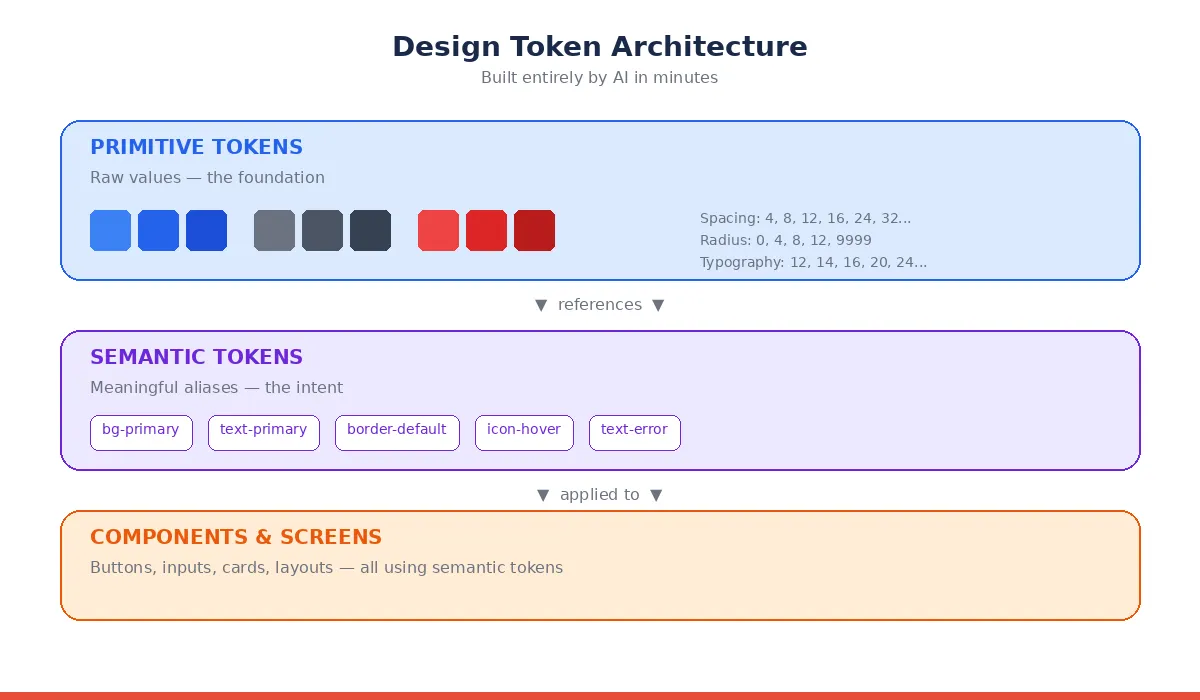Pick the lightest red swatch
This screenshot has height=700, width=1200.
click(x=438, y=230)
